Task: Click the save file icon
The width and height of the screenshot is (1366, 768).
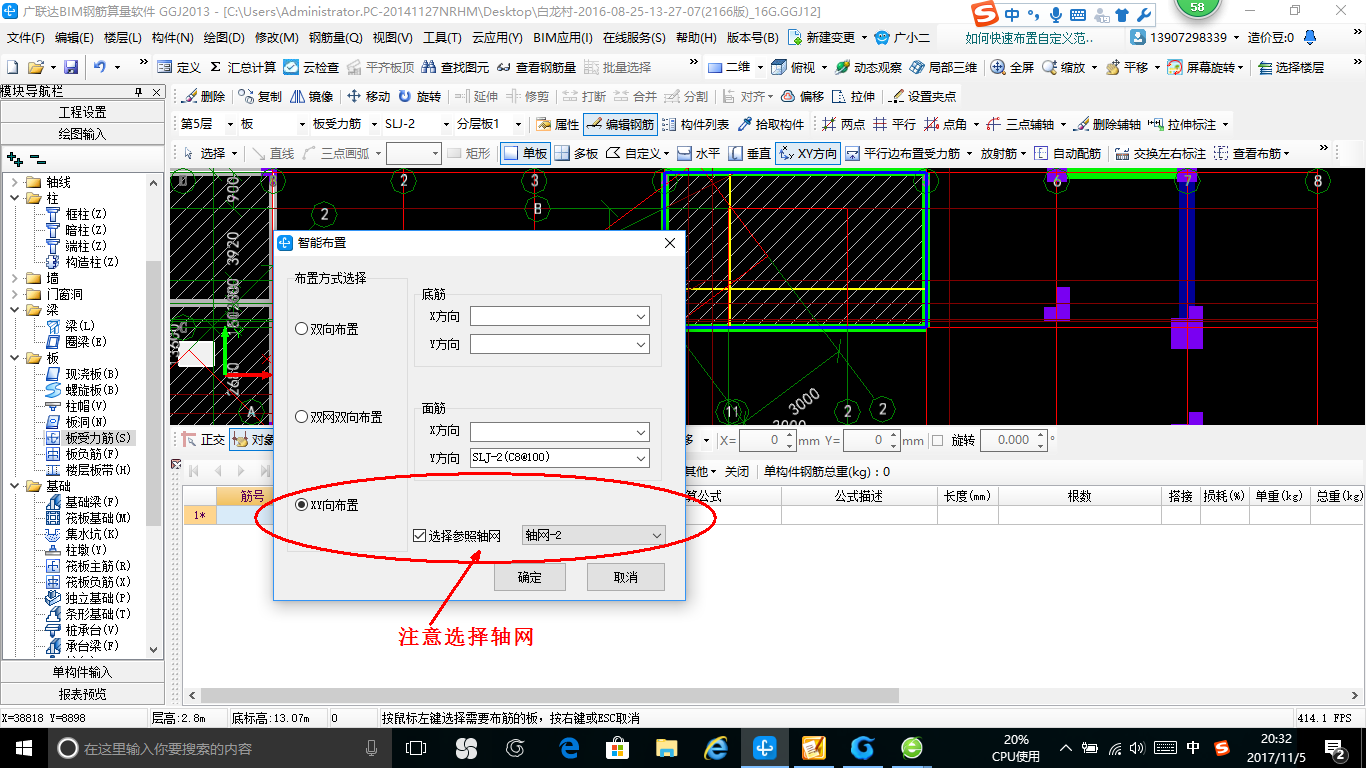Action: coord(71,67)
